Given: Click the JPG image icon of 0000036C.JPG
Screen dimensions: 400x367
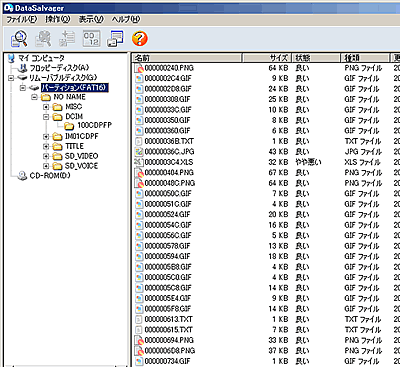Looking at the screenshot, I should (x=138, y=152).
